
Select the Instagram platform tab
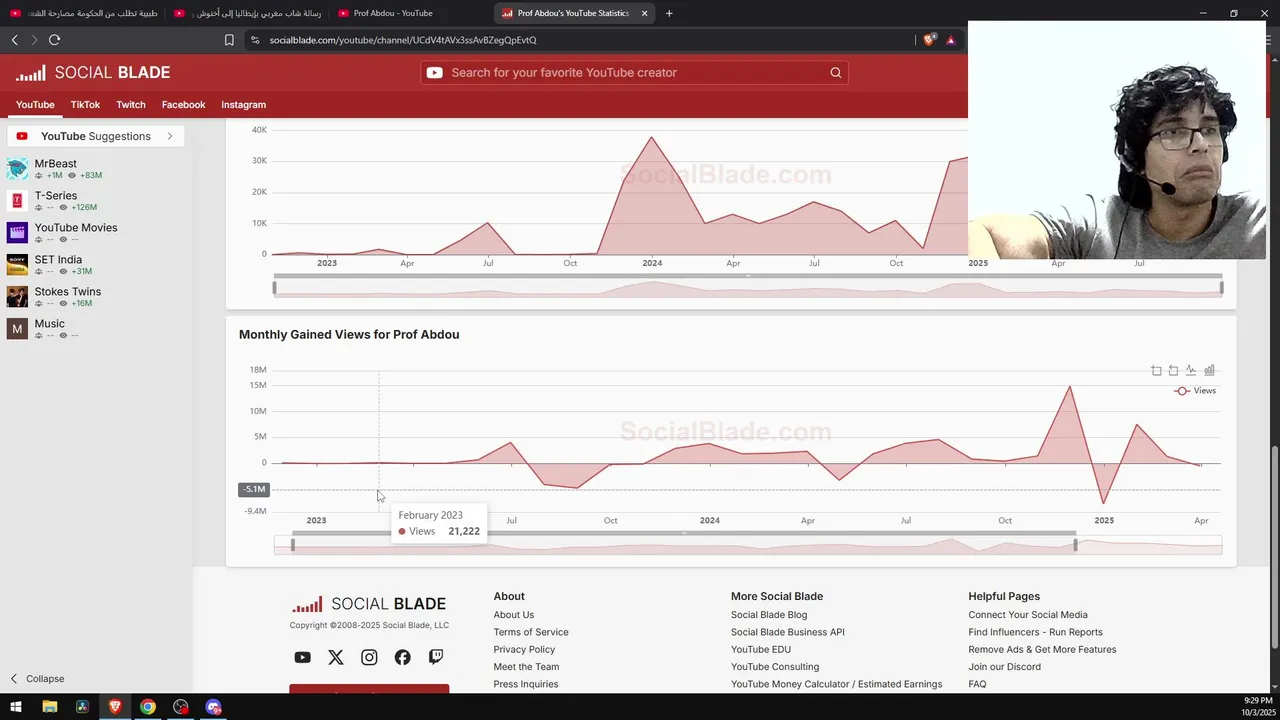pos(243,105)
